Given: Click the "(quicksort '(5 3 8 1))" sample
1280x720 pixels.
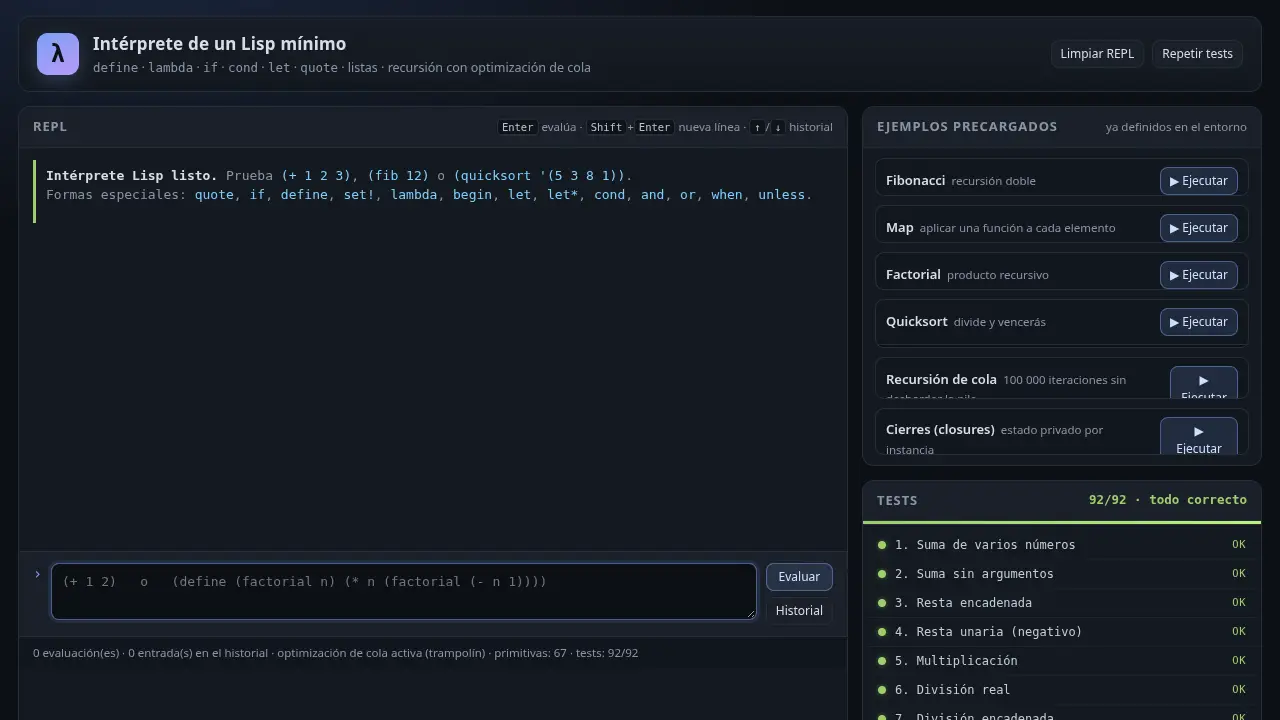Looking at the screenshot, I should click(539, 175).
